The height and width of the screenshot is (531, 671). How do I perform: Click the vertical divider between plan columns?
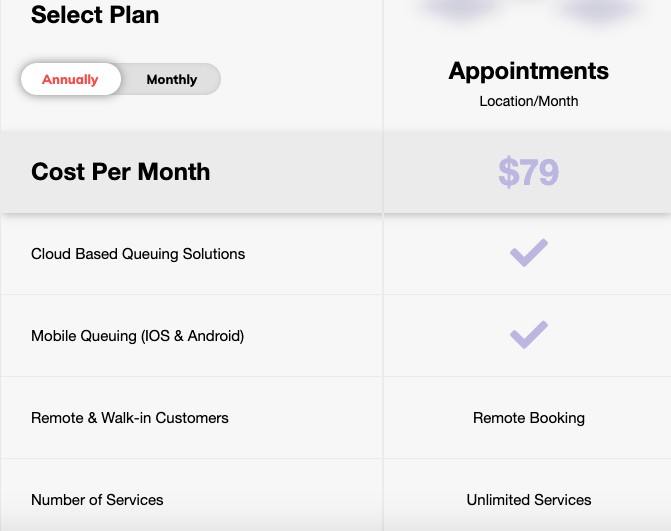tap(383, 265)
